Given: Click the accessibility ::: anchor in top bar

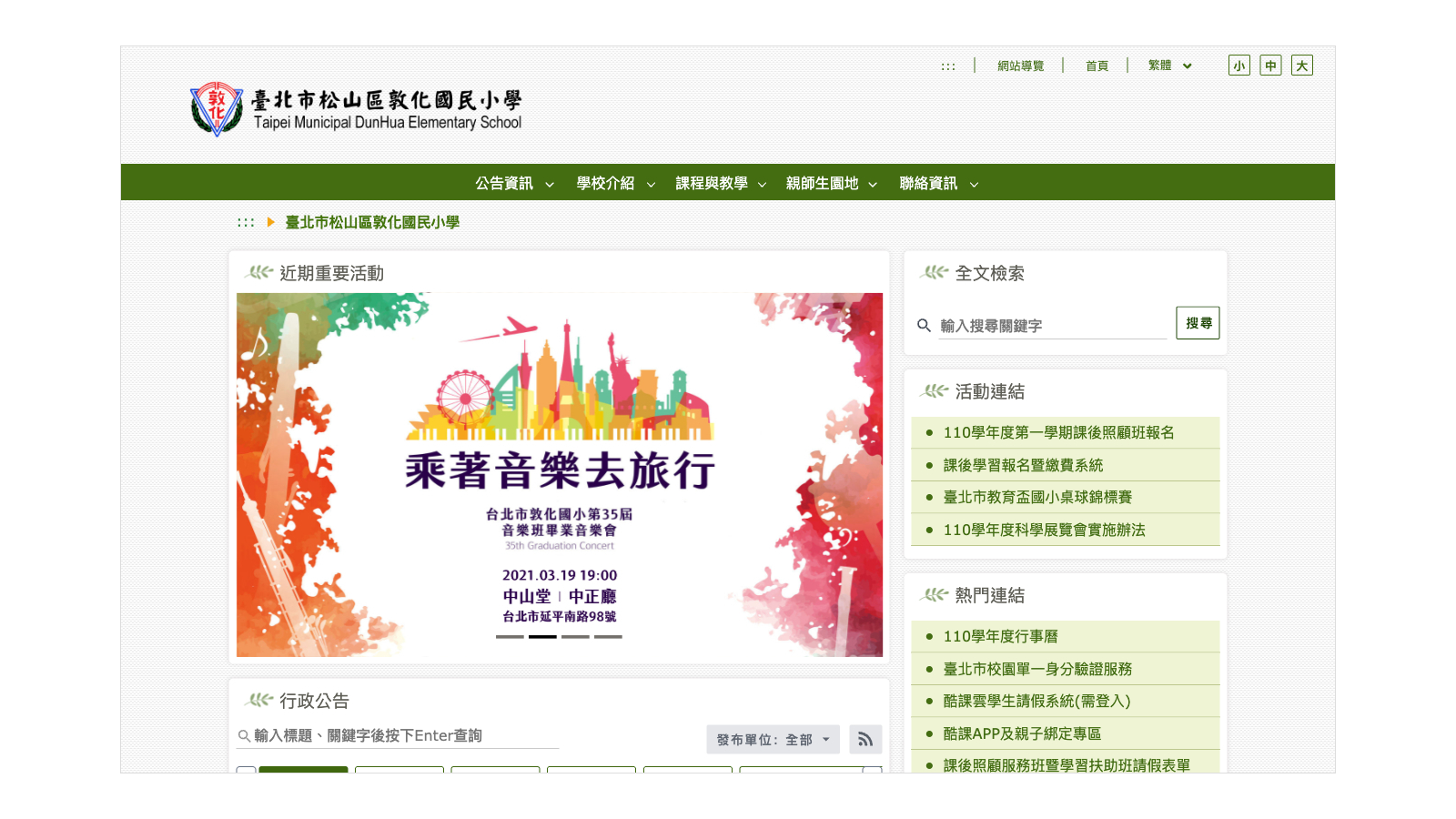Looking at the screenshot, I should [x=948, y=66].
